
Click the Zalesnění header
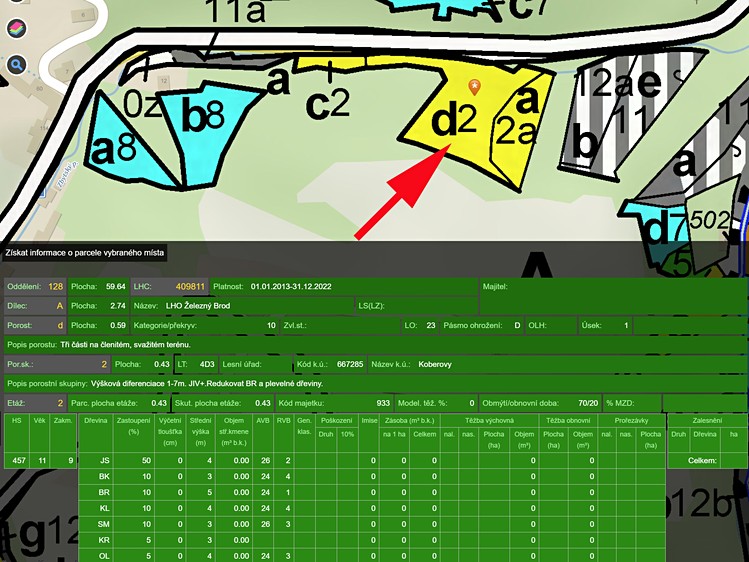click(x=707, y=421)
